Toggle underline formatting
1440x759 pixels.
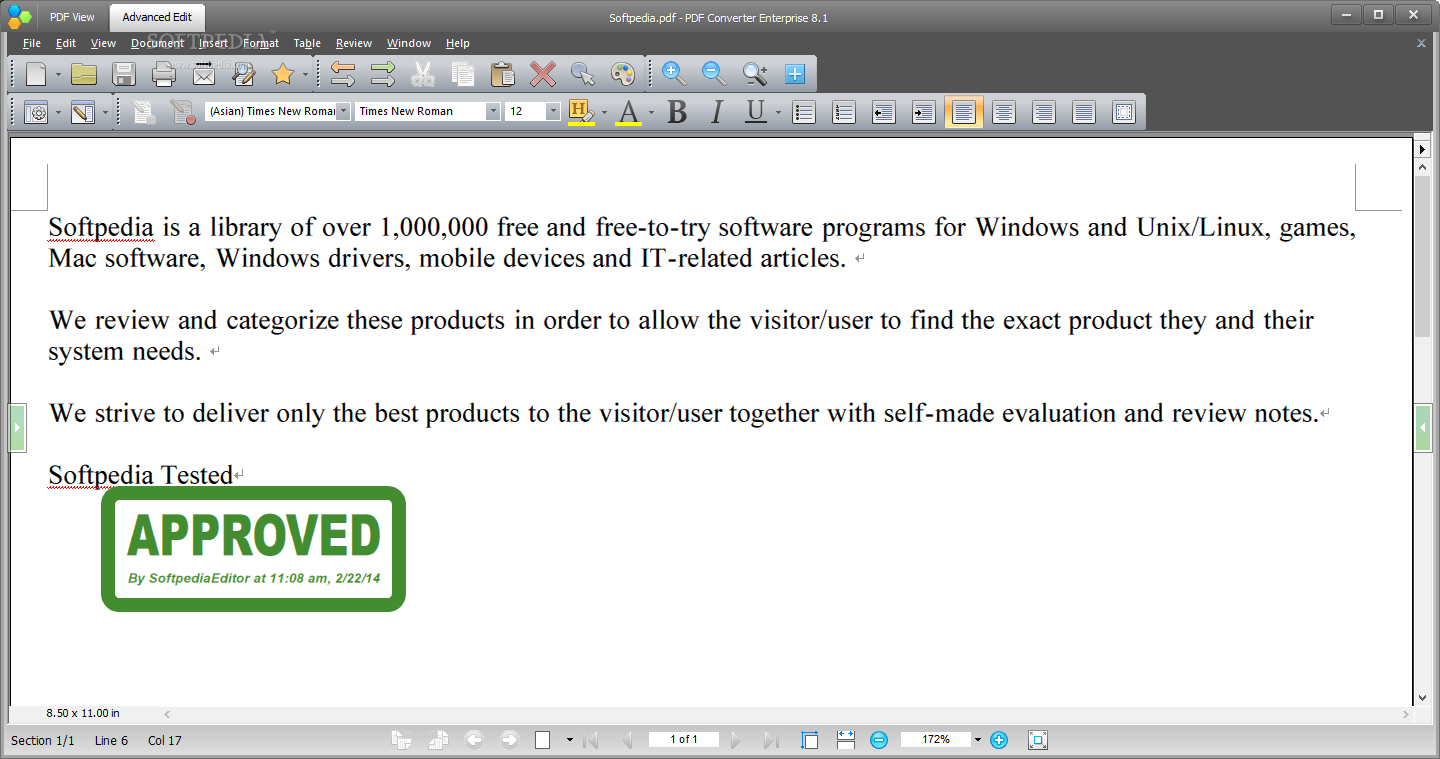pos(756,112)
